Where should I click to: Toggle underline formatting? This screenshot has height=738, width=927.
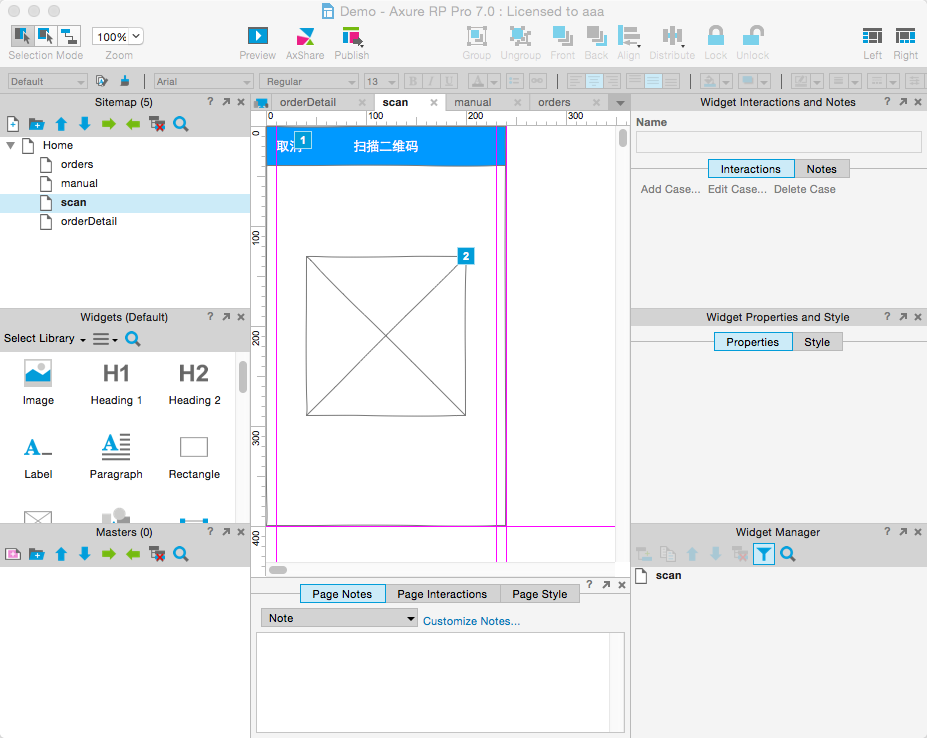pos(449,81)
